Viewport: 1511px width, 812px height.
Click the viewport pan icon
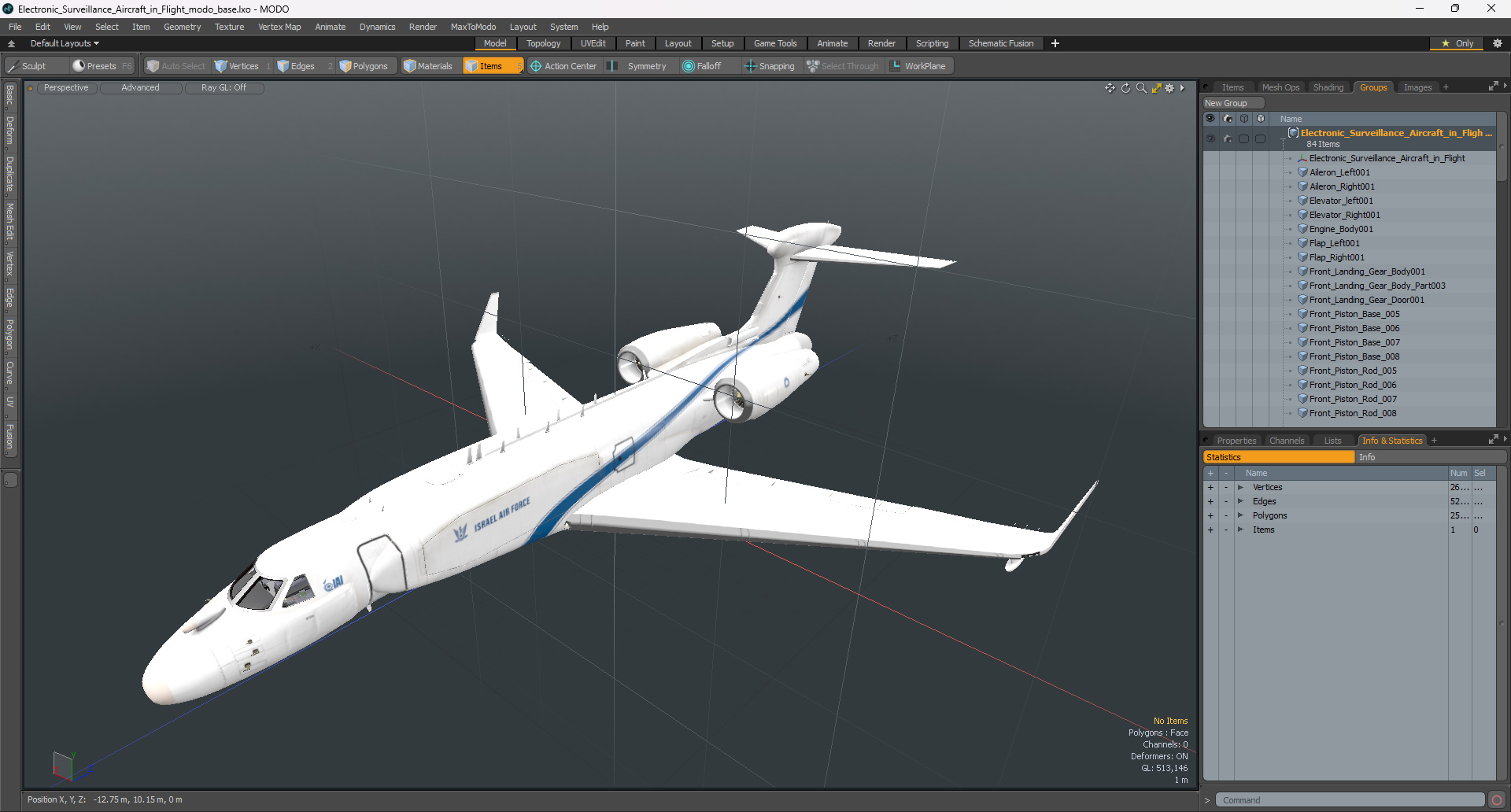pyautogui.click(x=1110, y=88)
